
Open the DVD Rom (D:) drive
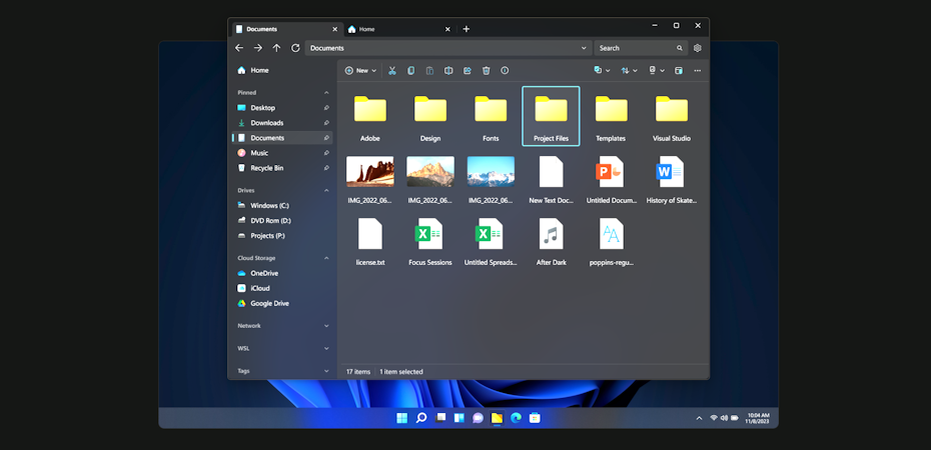pyautogui.click(x=282, y=220)
